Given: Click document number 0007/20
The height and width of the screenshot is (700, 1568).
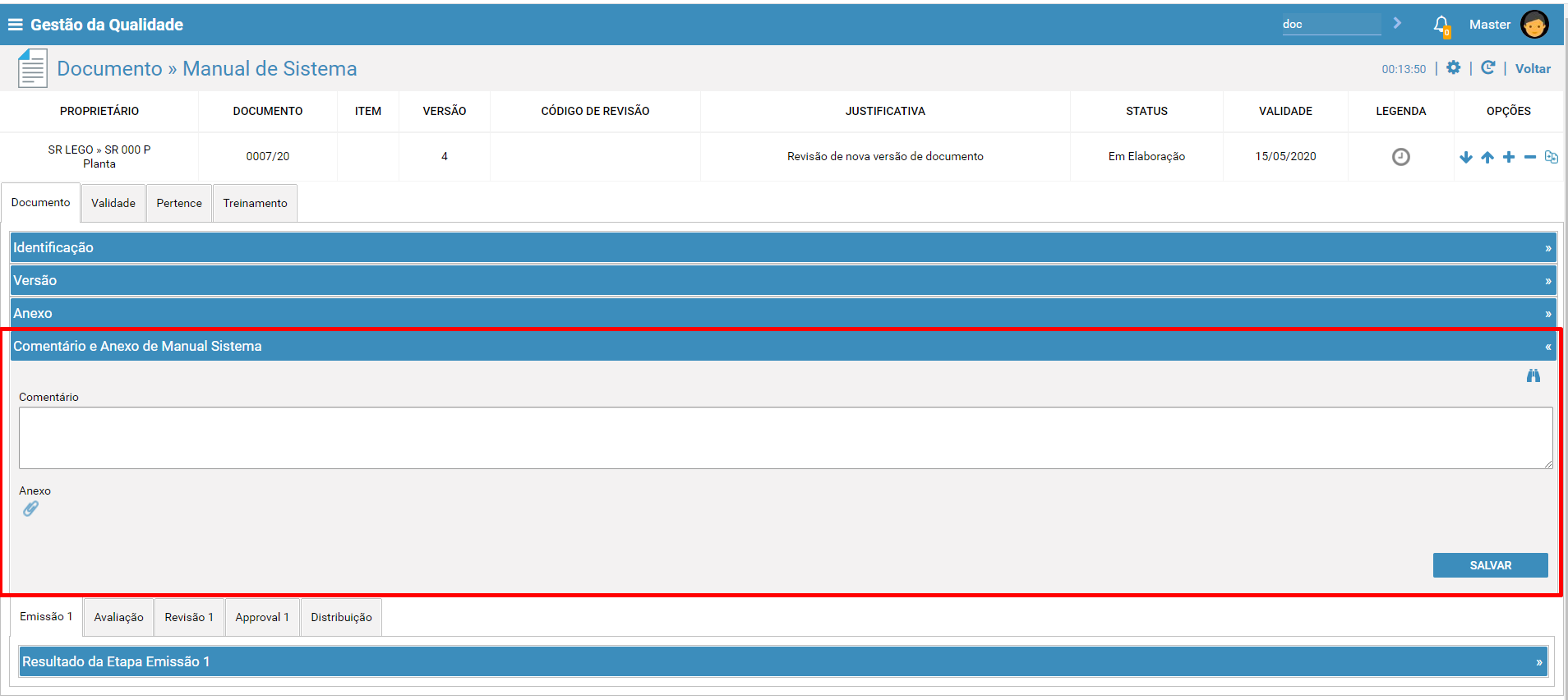Looking at the screenshot, I should tap(268, 156).
